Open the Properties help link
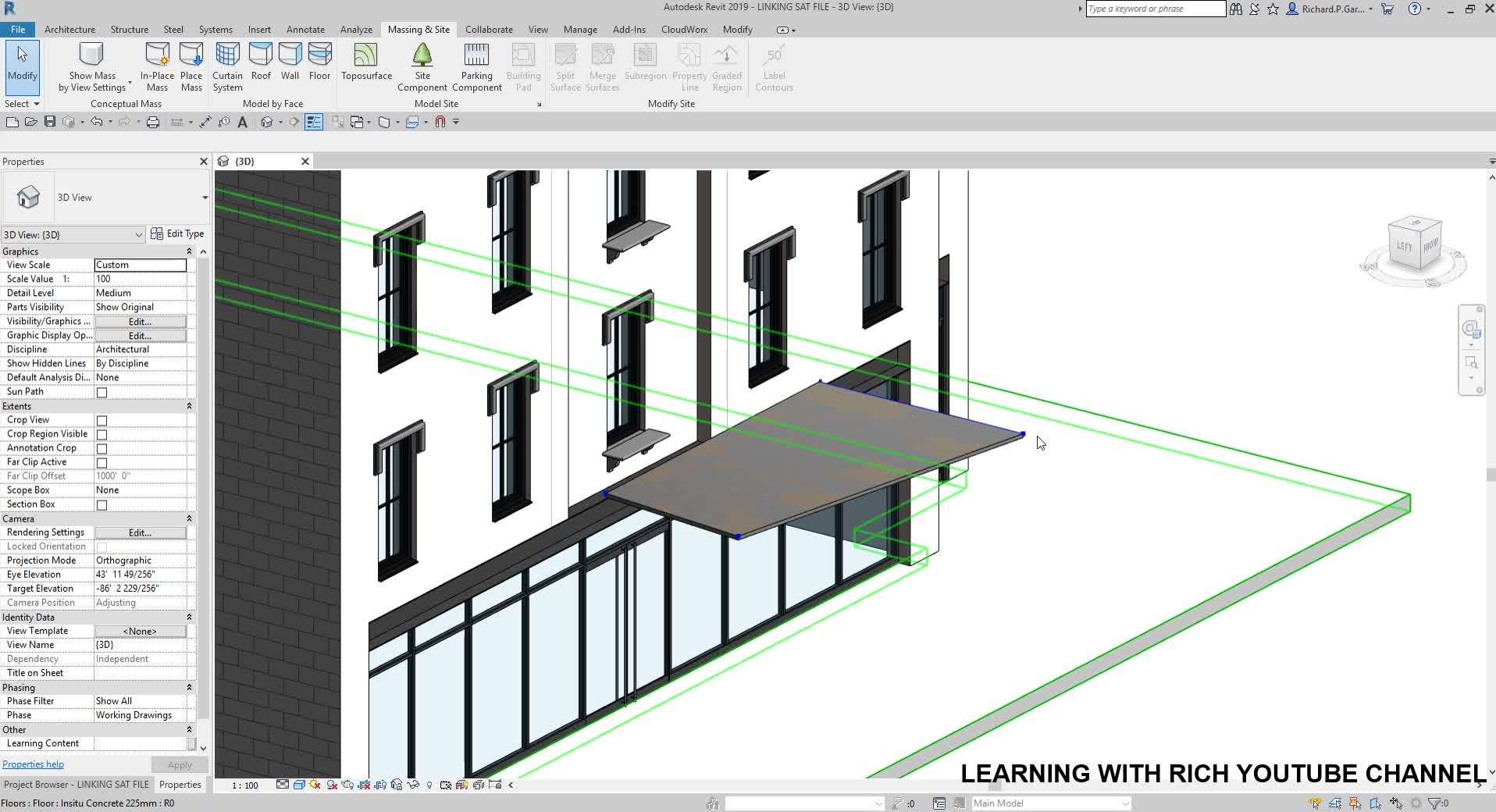The height and width of the screenshot is (812, 1496). (x=33, y=764)
